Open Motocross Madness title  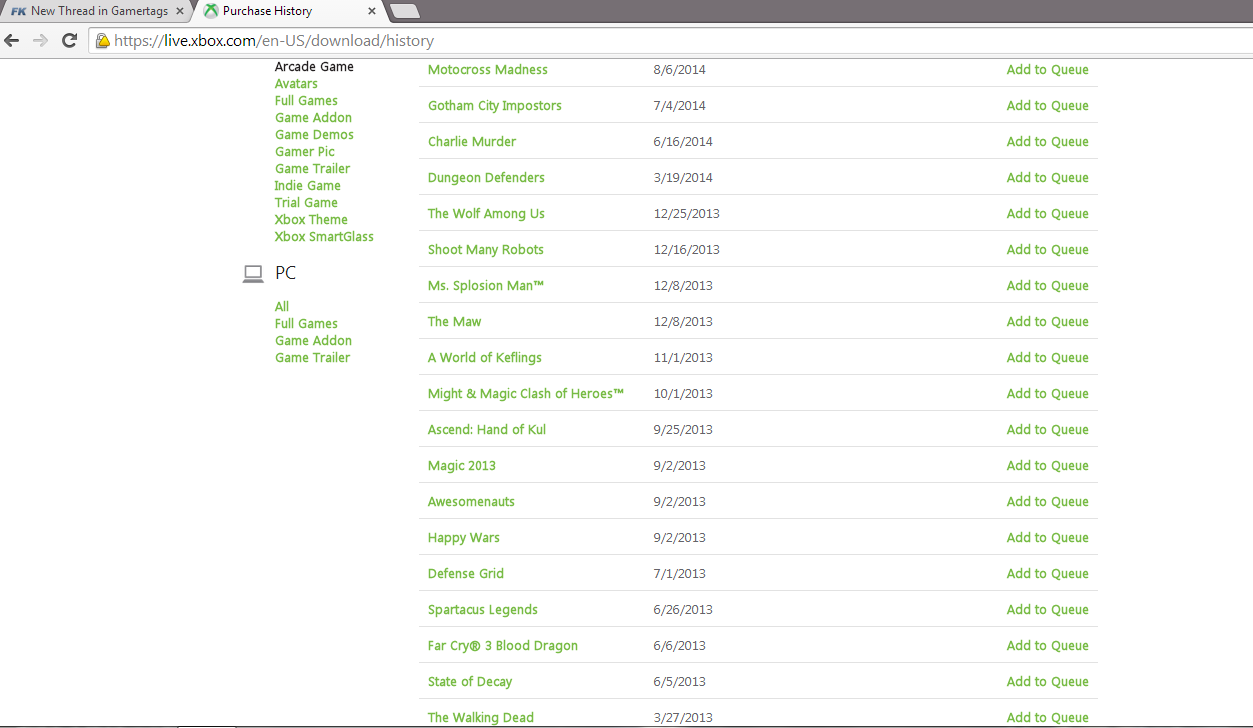click(488, 70)
